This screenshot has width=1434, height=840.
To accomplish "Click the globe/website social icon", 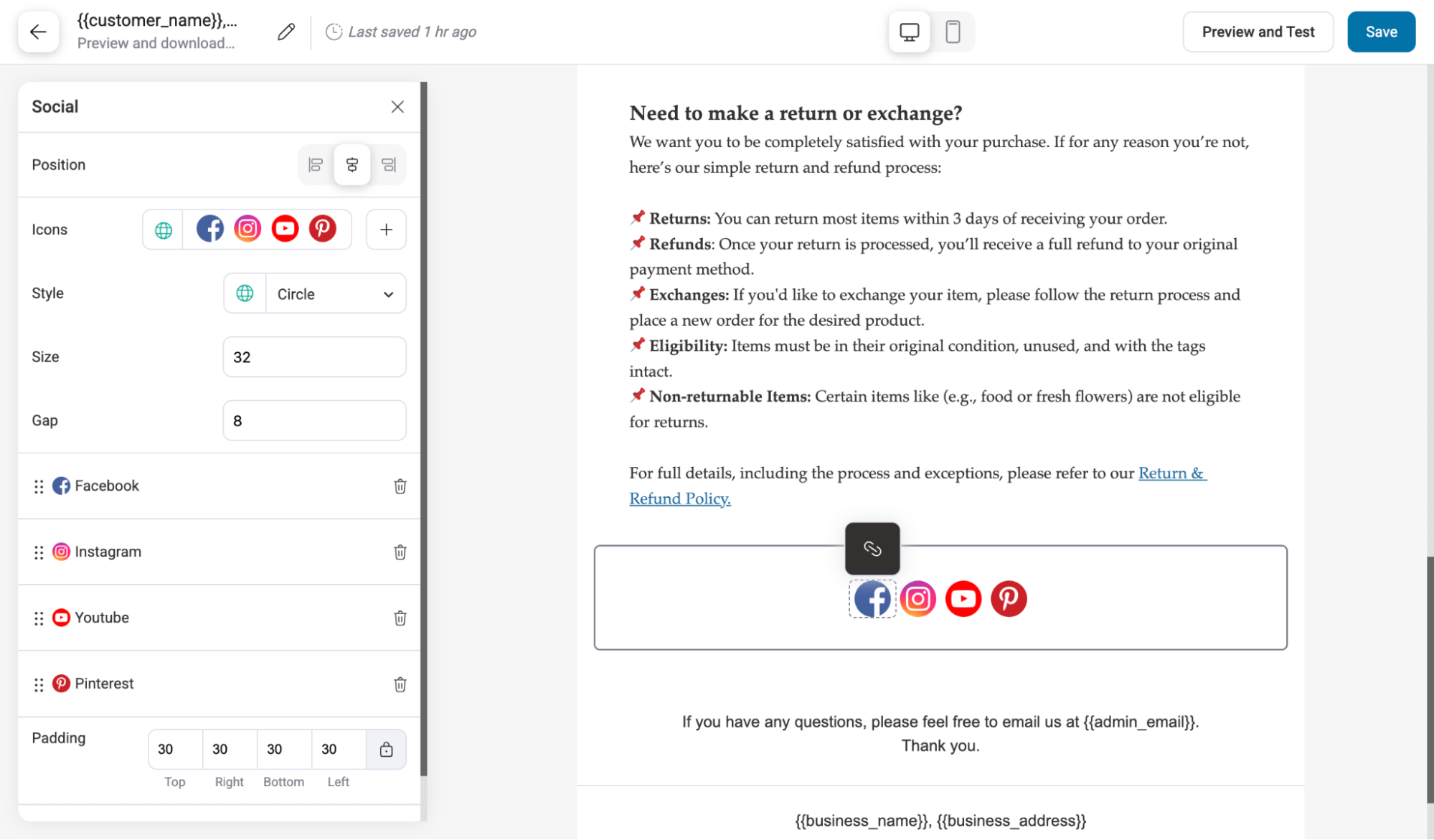I will pyautogui.click(x=163, y=229).
